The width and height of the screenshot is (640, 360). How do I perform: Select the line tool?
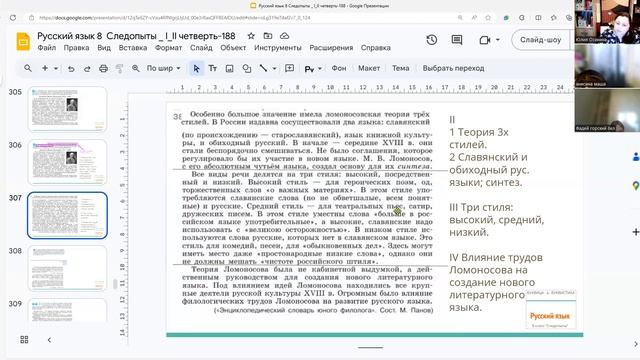pyautogui.click(x=264, y=68)
